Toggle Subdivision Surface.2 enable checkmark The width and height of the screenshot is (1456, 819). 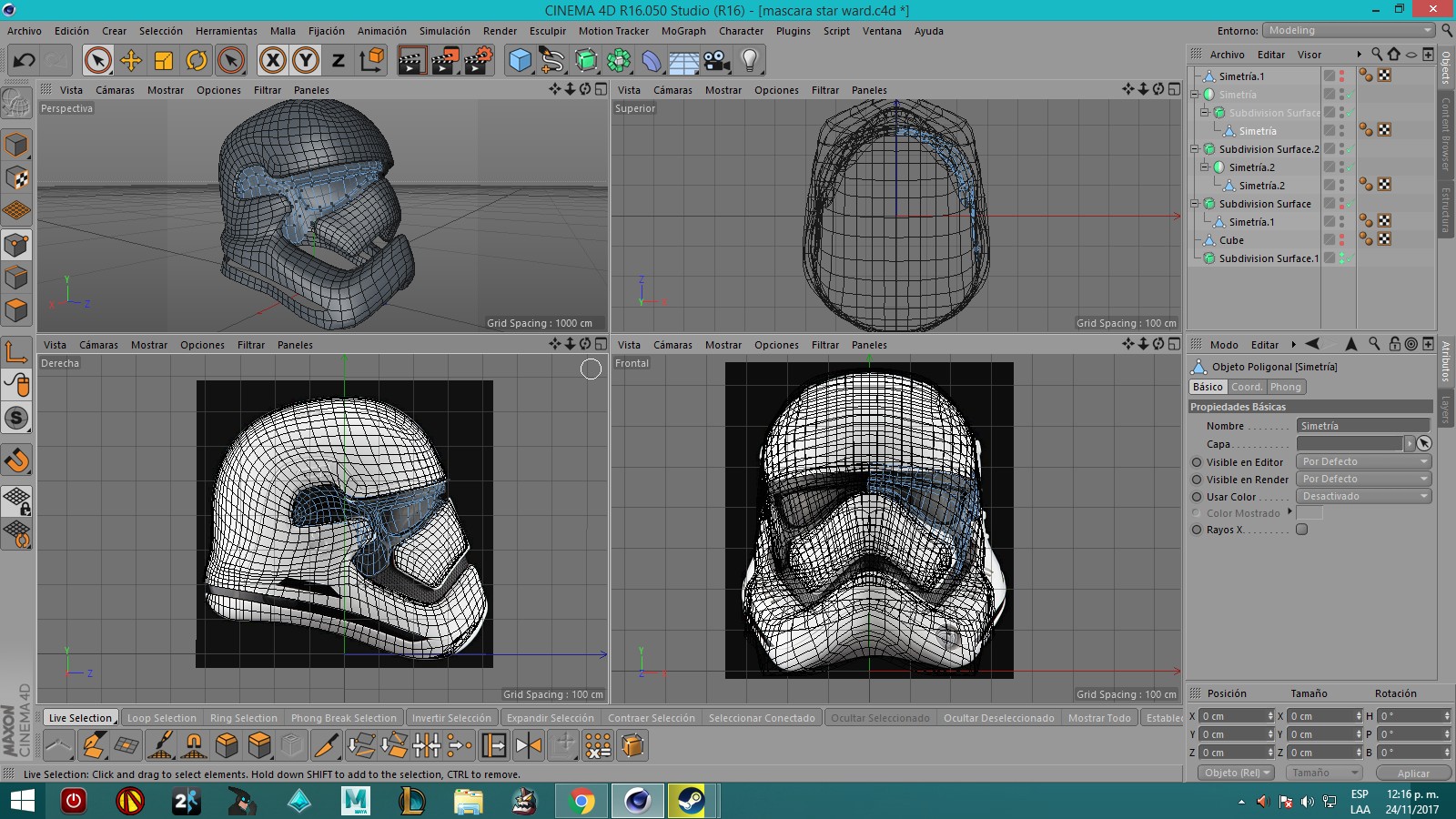point(1350,149)
